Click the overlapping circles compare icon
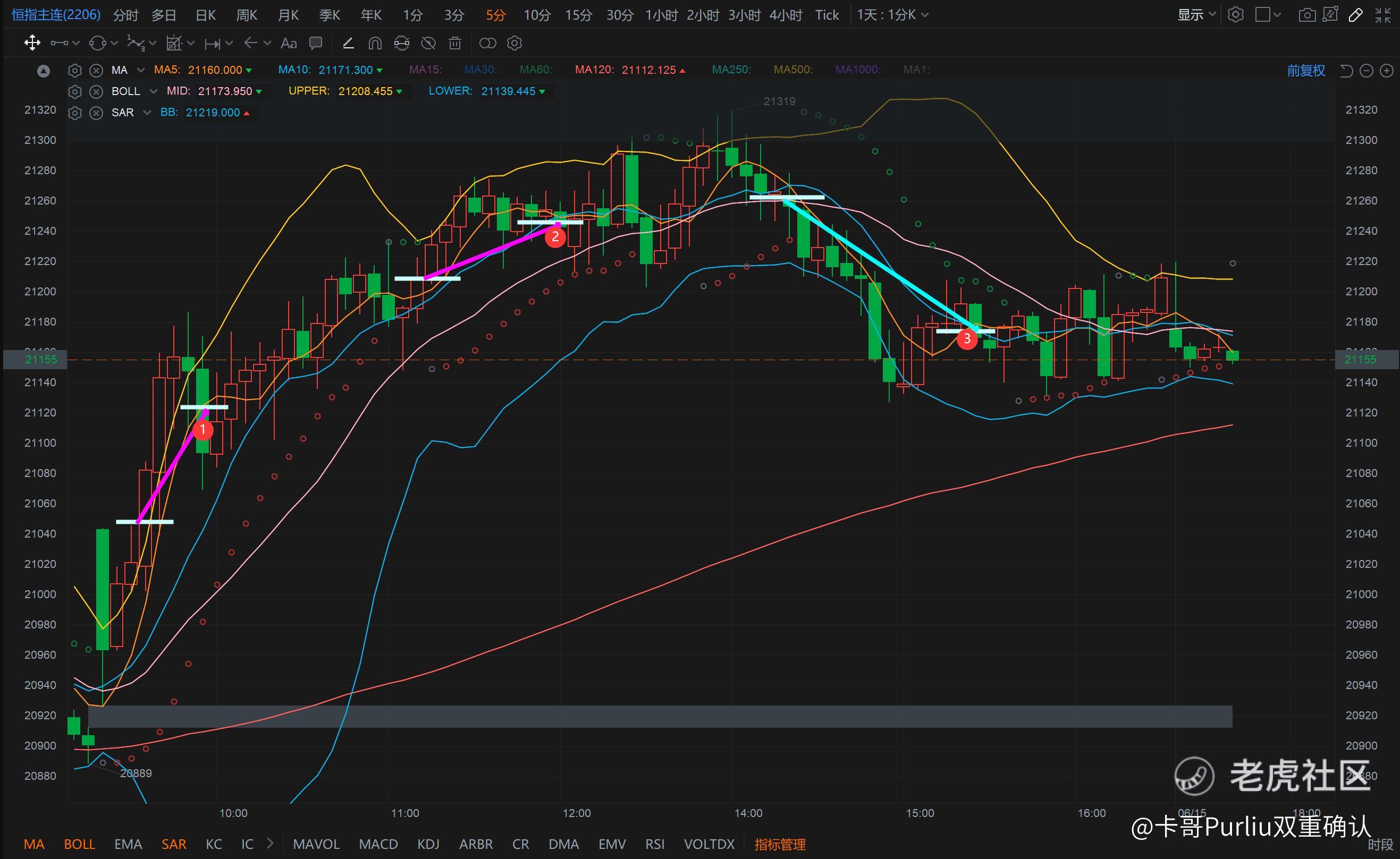This screenshot has width=1400, height=859. coord(488,43)
